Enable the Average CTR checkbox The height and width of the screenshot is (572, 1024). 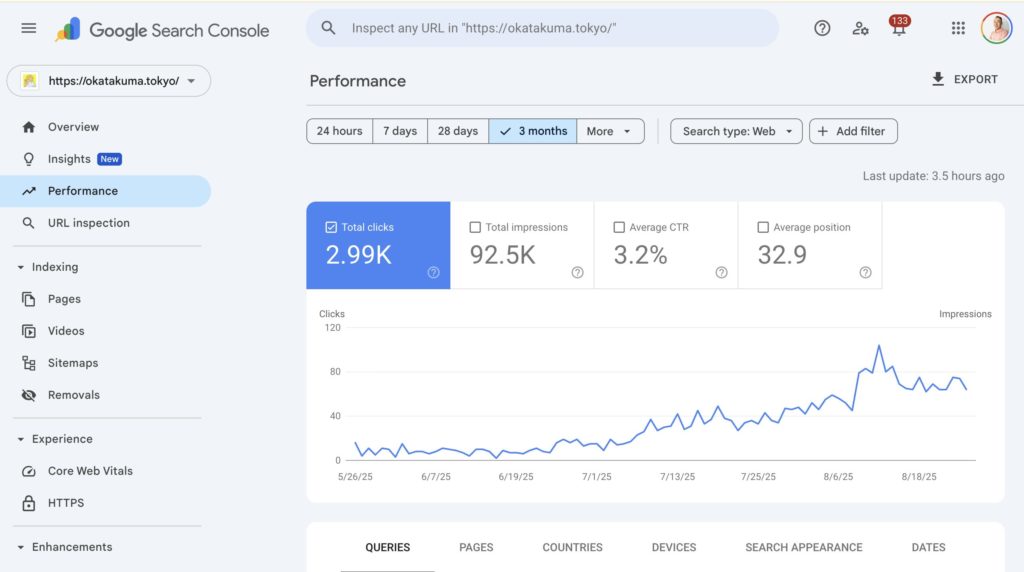619,227
